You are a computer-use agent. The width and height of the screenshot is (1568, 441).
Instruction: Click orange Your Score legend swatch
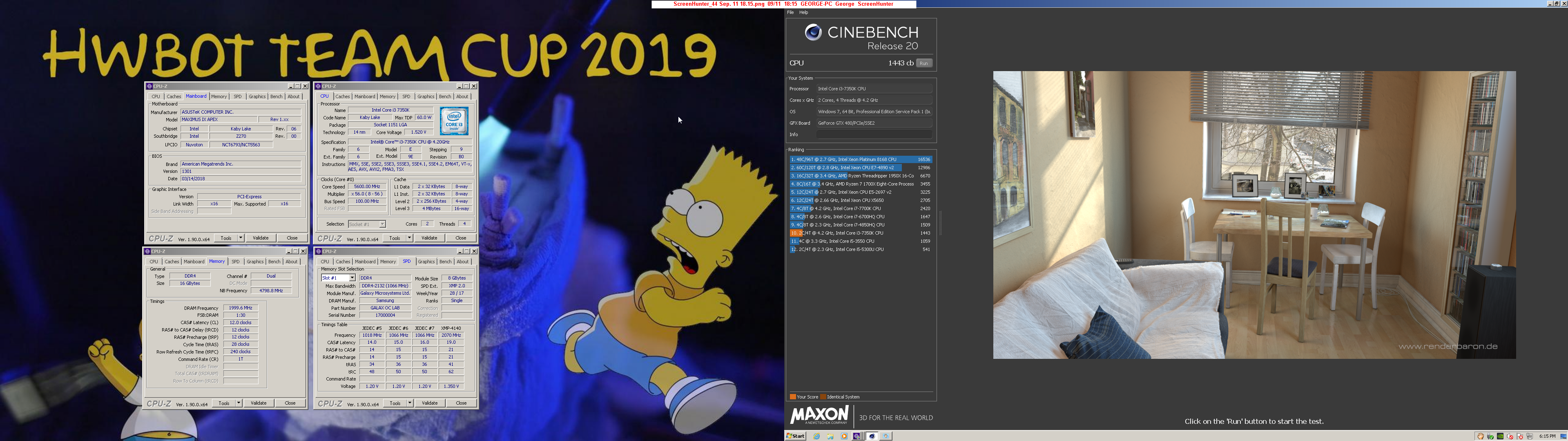click(792, 396)
